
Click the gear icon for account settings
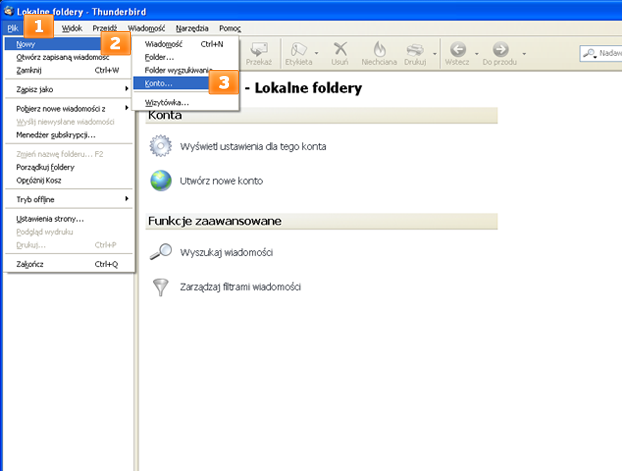pos(161,146)
